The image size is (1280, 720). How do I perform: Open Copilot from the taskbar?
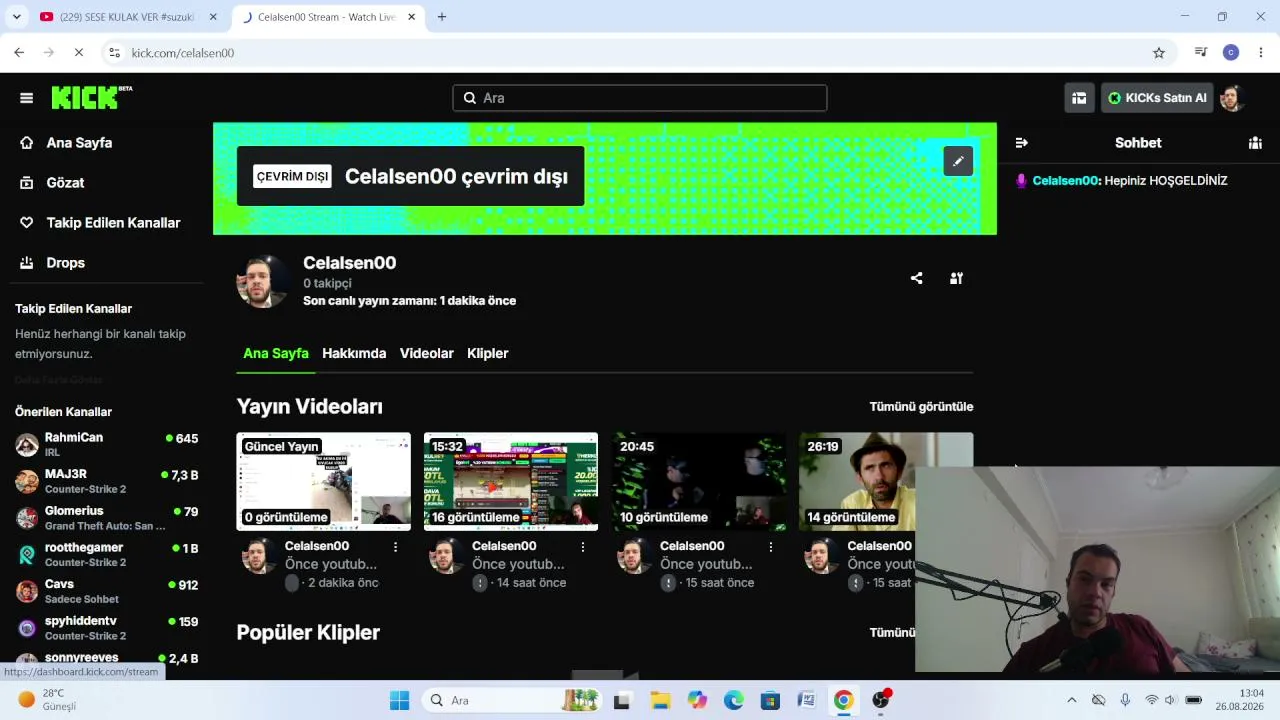click(x=697, y=700)
